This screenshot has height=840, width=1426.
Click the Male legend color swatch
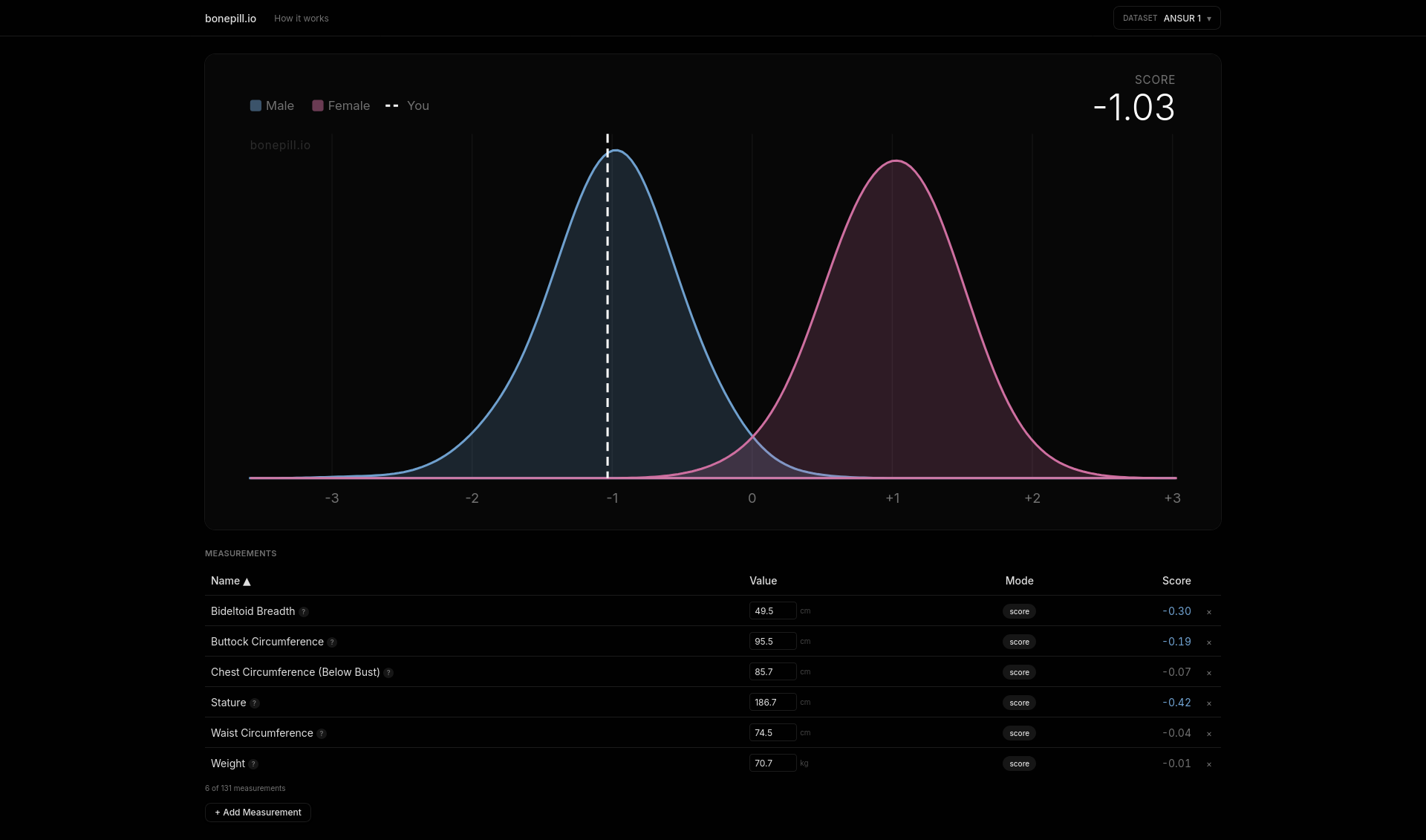tap(255, 105)
